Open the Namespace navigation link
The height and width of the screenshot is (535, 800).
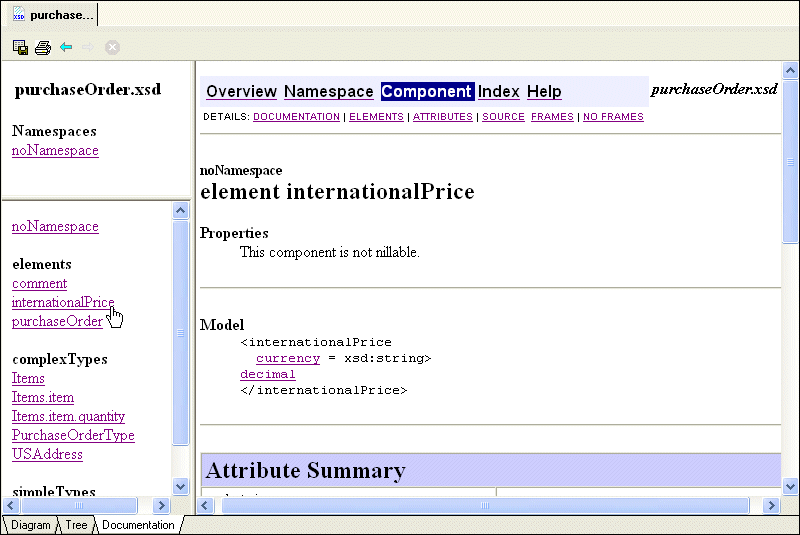tap(328, 92)
